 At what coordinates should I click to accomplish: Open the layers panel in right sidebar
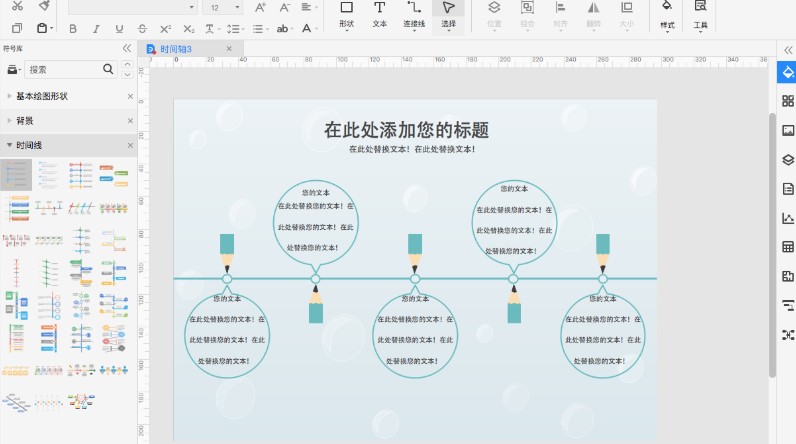[787, 159]
